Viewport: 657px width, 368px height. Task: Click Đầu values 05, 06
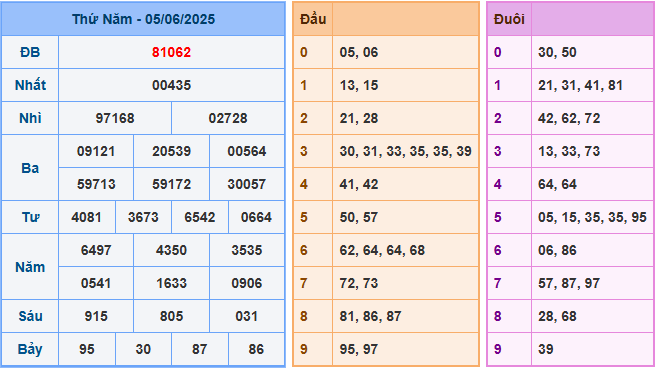(x=359, y=52)
